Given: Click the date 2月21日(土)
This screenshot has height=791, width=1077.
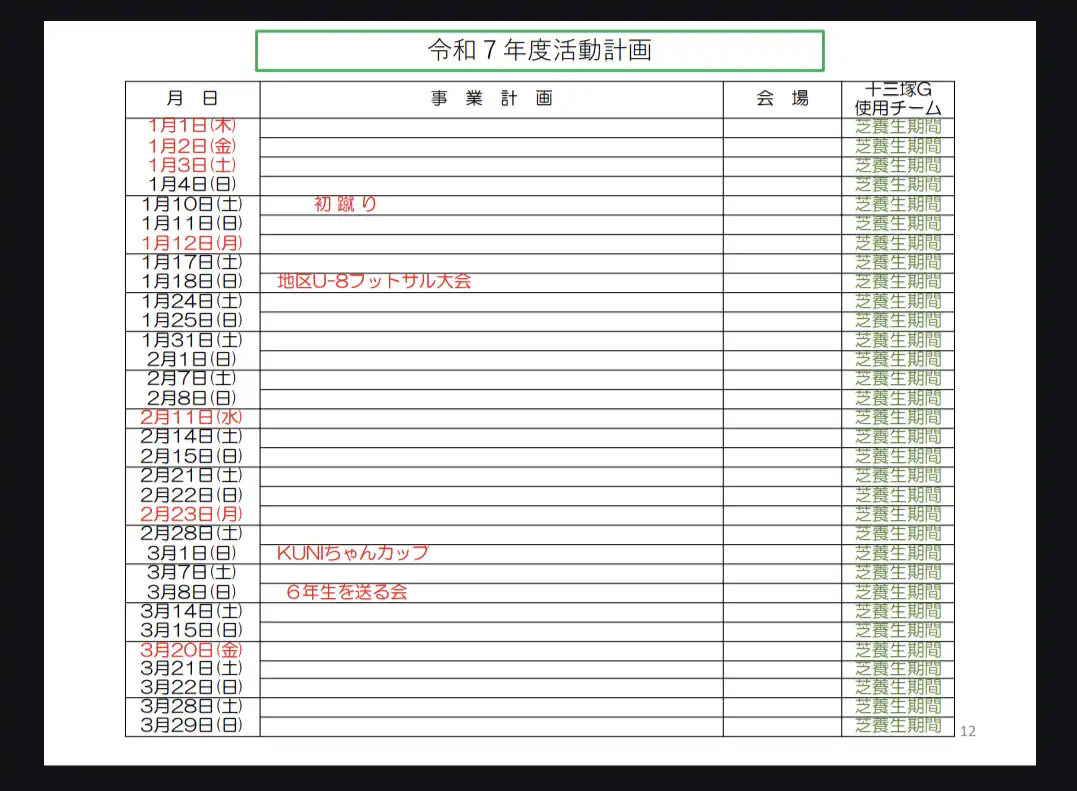Looking at the screenshot, I should (192, 475).
